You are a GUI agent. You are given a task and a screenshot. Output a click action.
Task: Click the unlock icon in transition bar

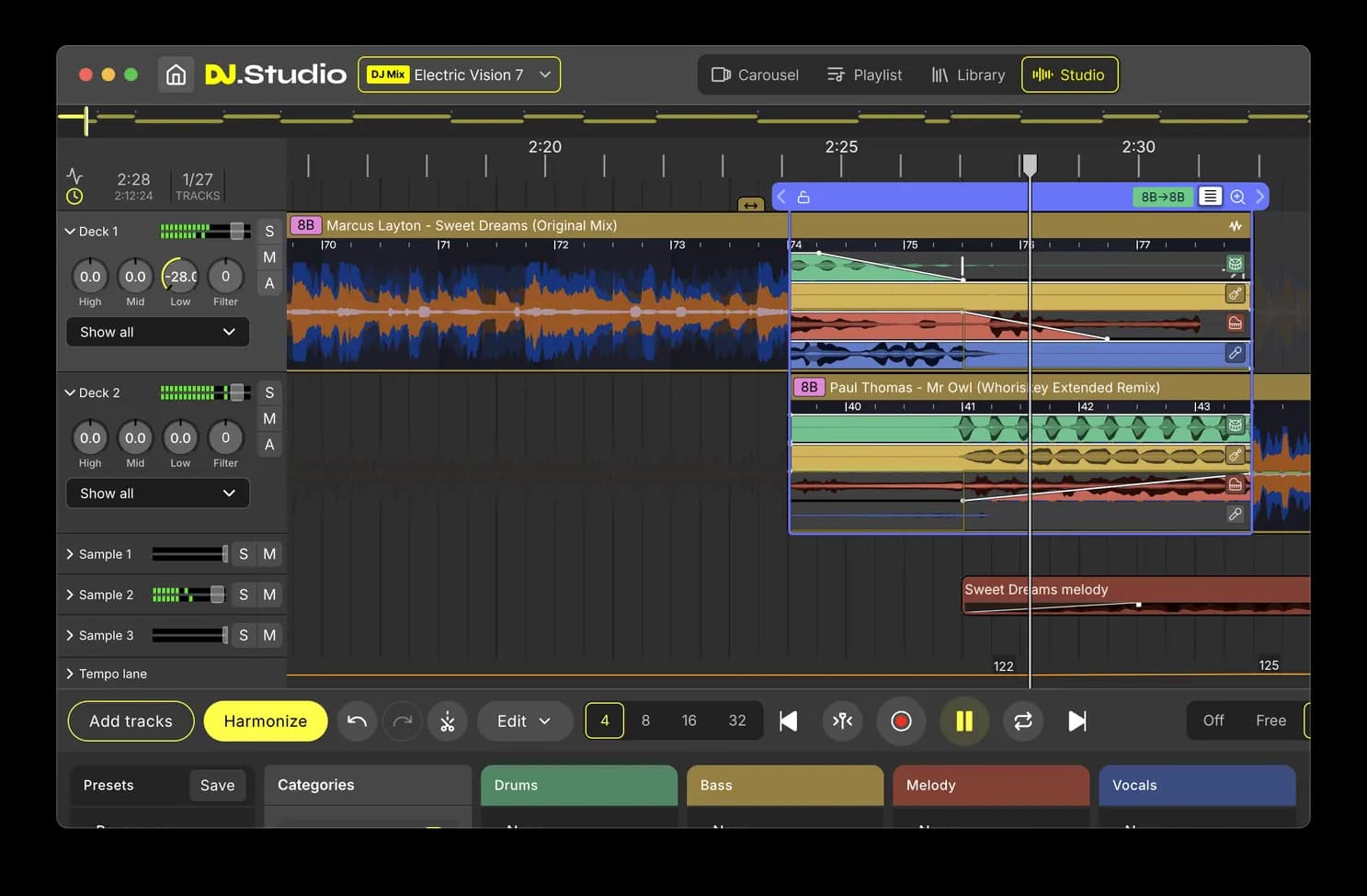[x=803, y=197]
